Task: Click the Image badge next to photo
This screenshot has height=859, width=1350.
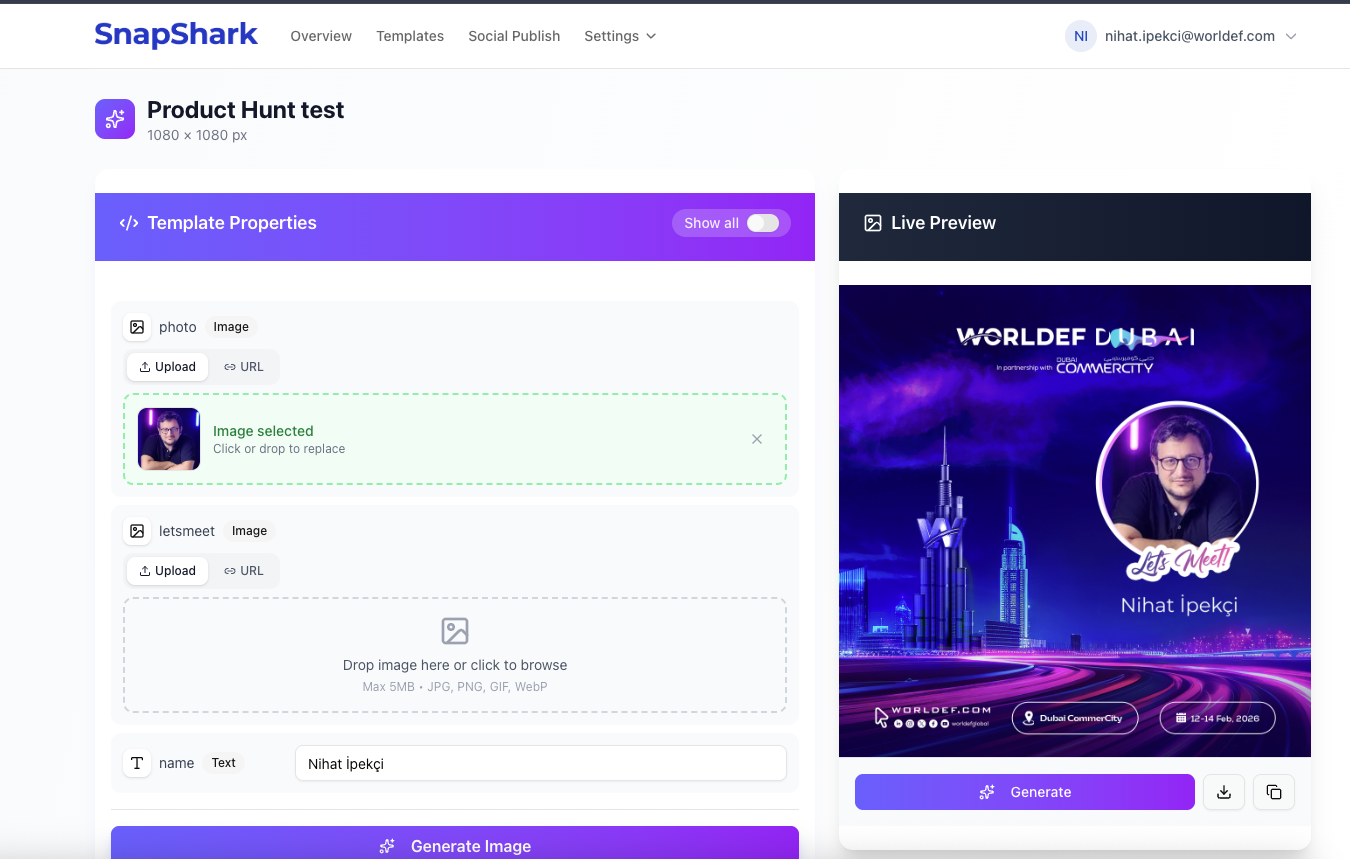Action: tap(231, 327)
